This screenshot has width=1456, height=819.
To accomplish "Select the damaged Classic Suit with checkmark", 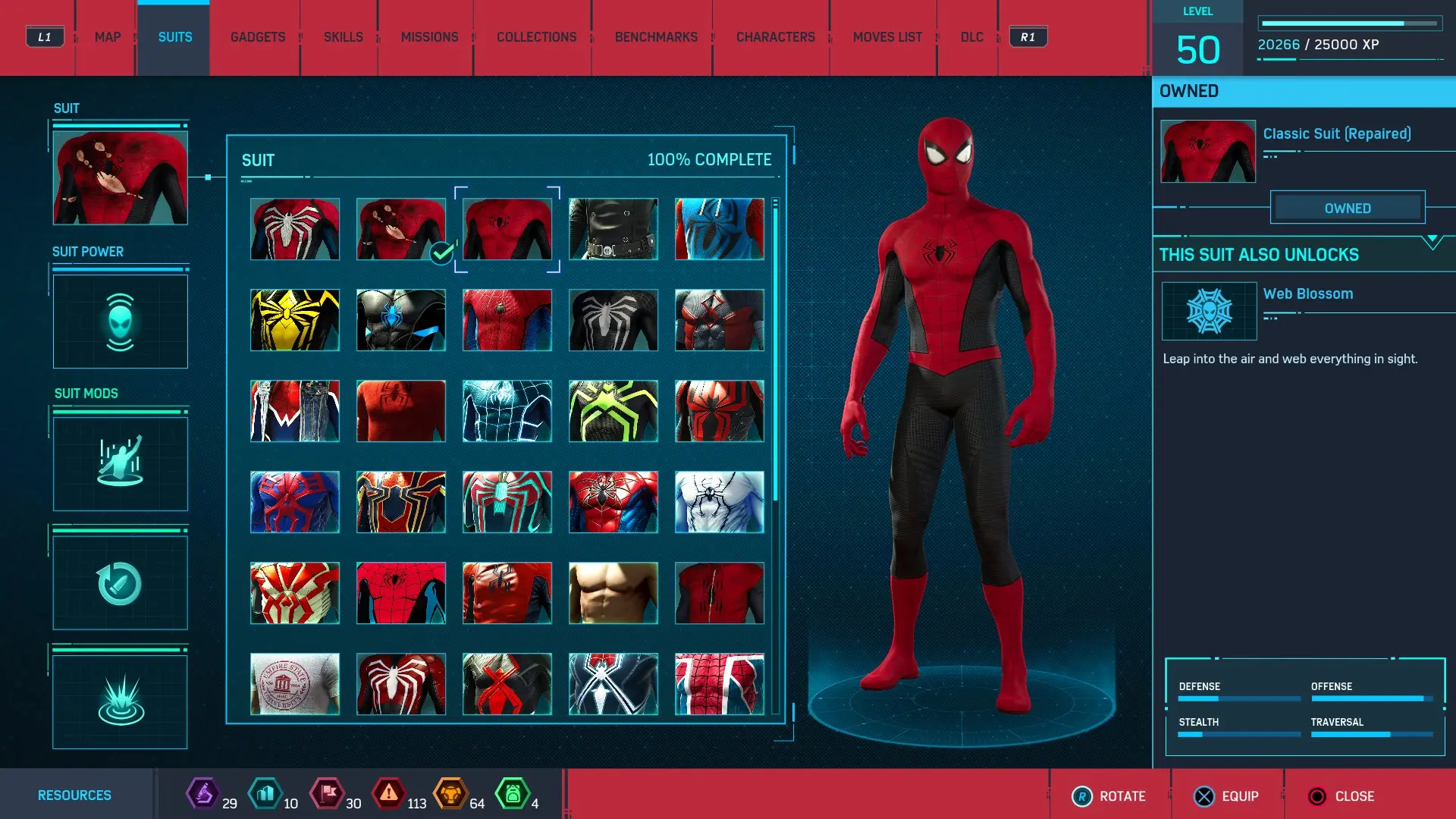I will pyautogui.click(x=401, y=229).
